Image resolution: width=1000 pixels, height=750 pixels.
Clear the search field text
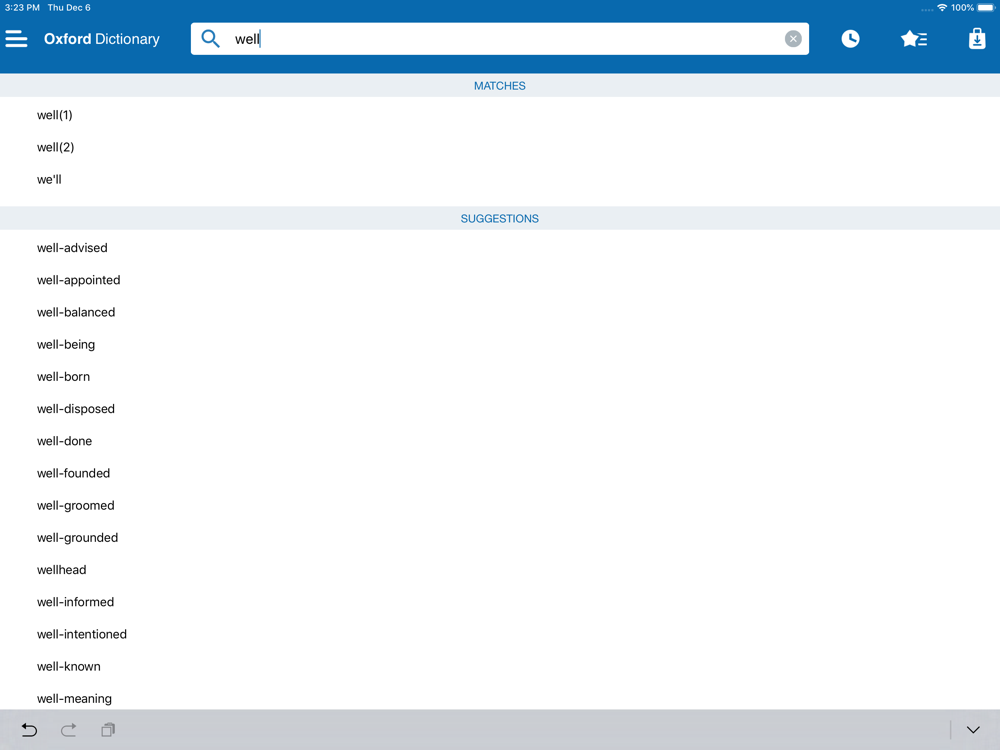click(x=793, y=39)
